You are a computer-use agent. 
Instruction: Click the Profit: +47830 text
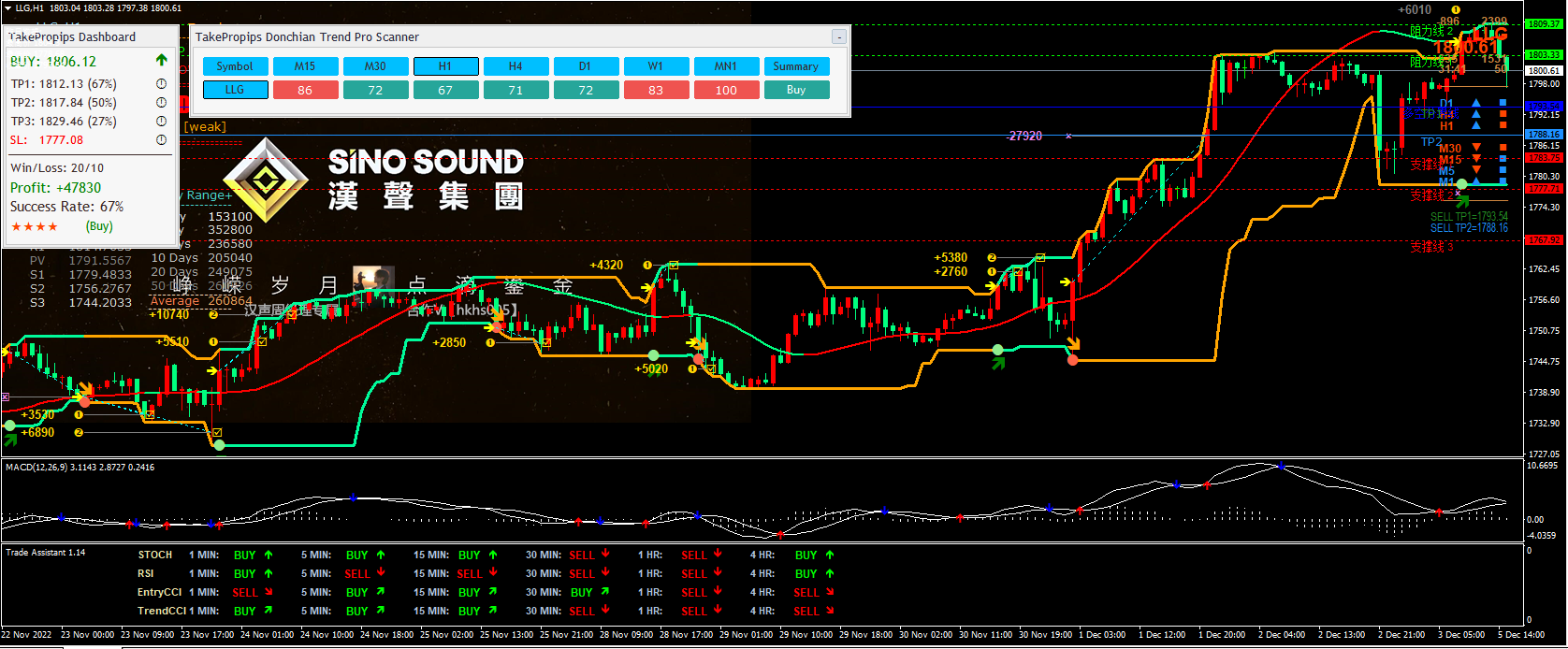point(55,187)
